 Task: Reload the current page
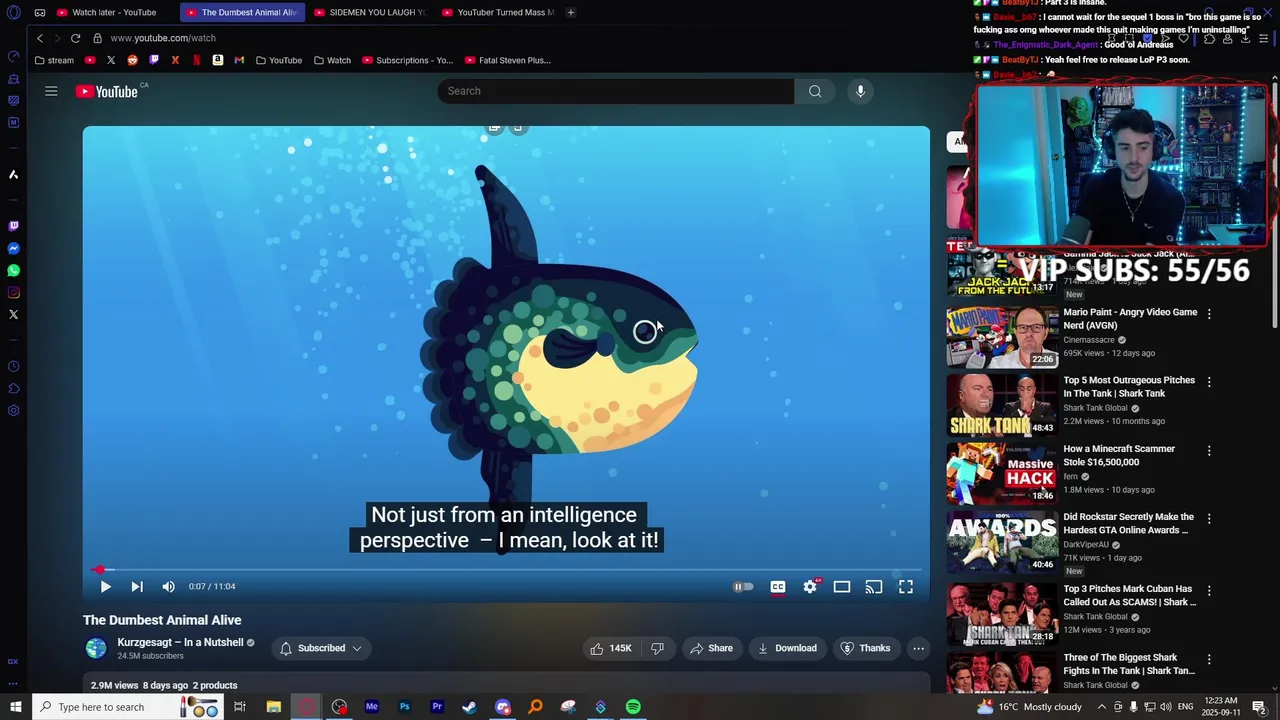pos(75,38)
